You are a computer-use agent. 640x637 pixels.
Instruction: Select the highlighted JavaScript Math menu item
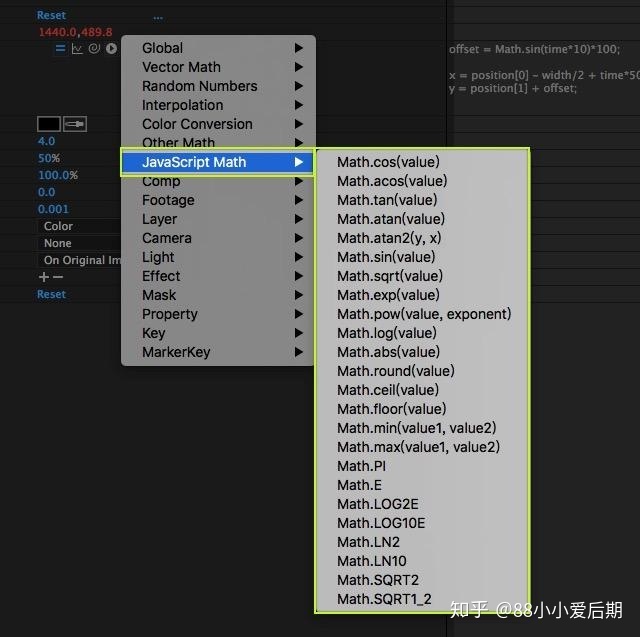218,162
